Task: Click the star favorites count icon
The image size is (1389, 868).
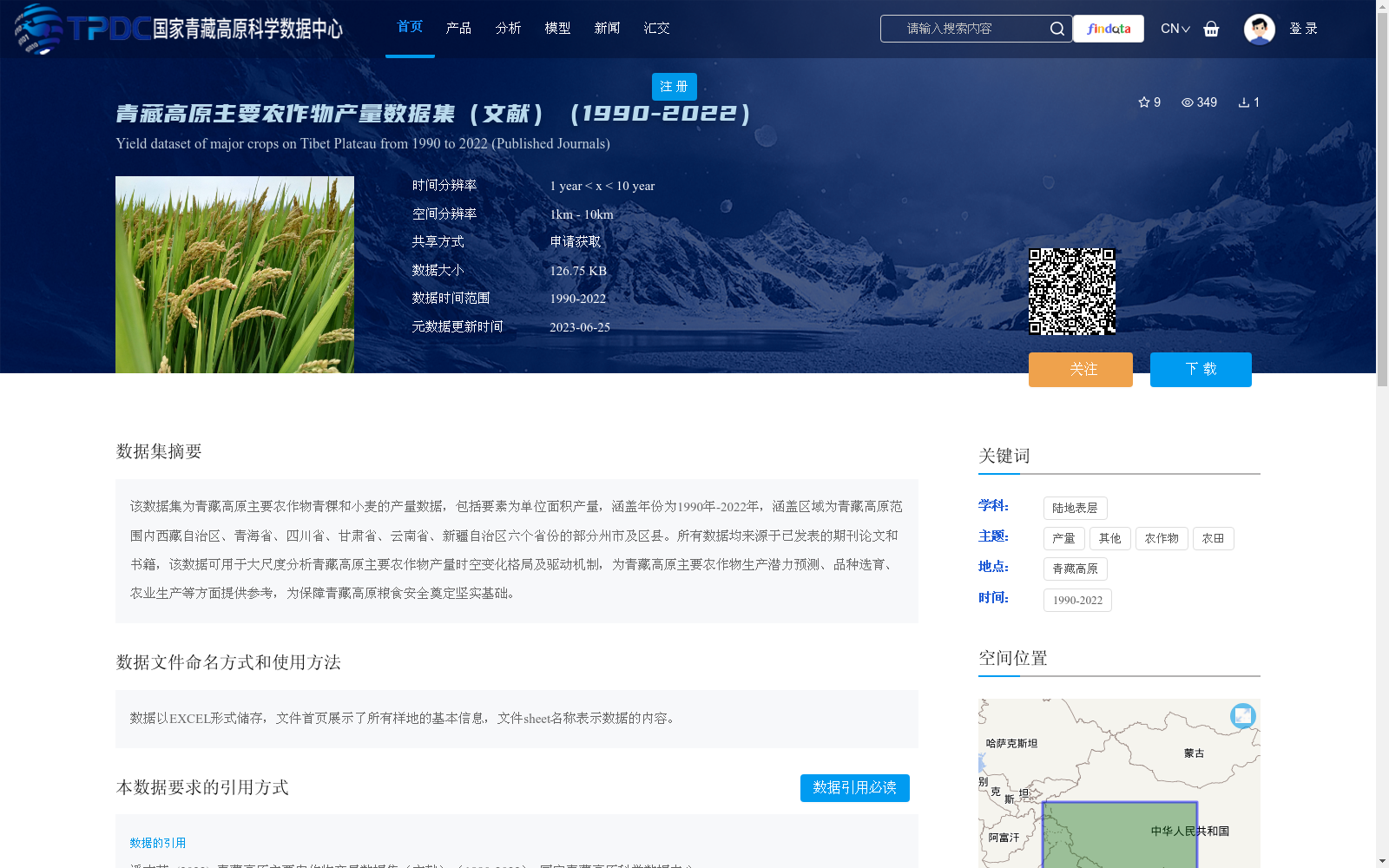Action: [x=1144, y=102]
